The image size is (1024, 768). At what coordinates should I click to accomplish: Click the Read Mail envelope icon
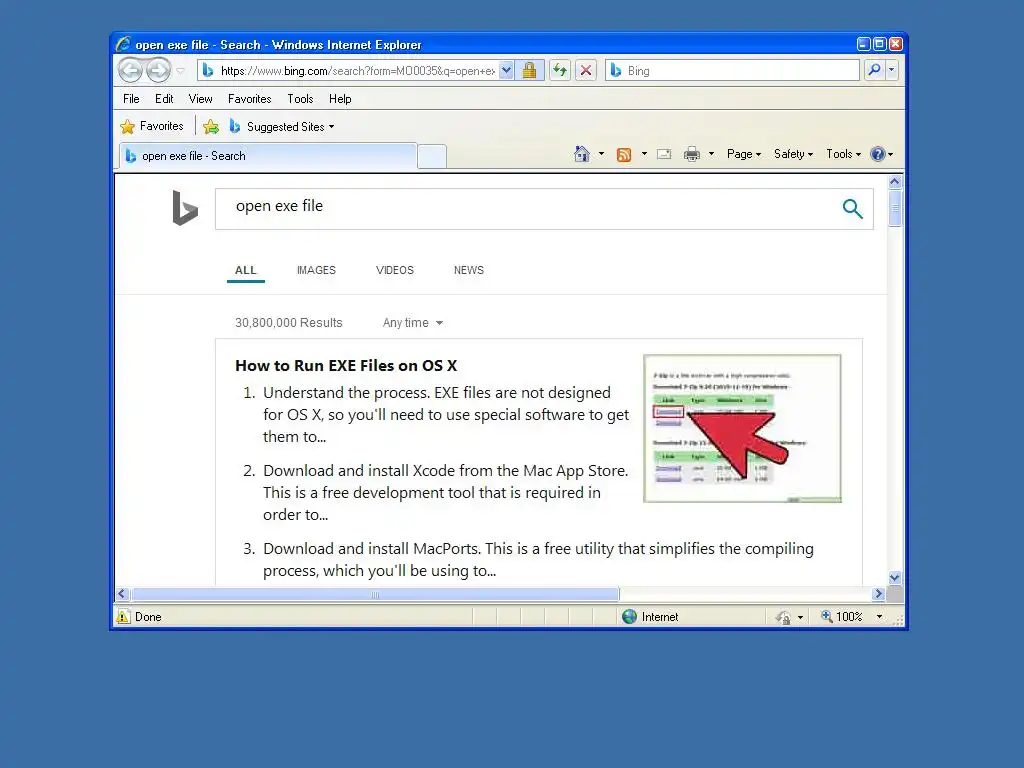664,155
